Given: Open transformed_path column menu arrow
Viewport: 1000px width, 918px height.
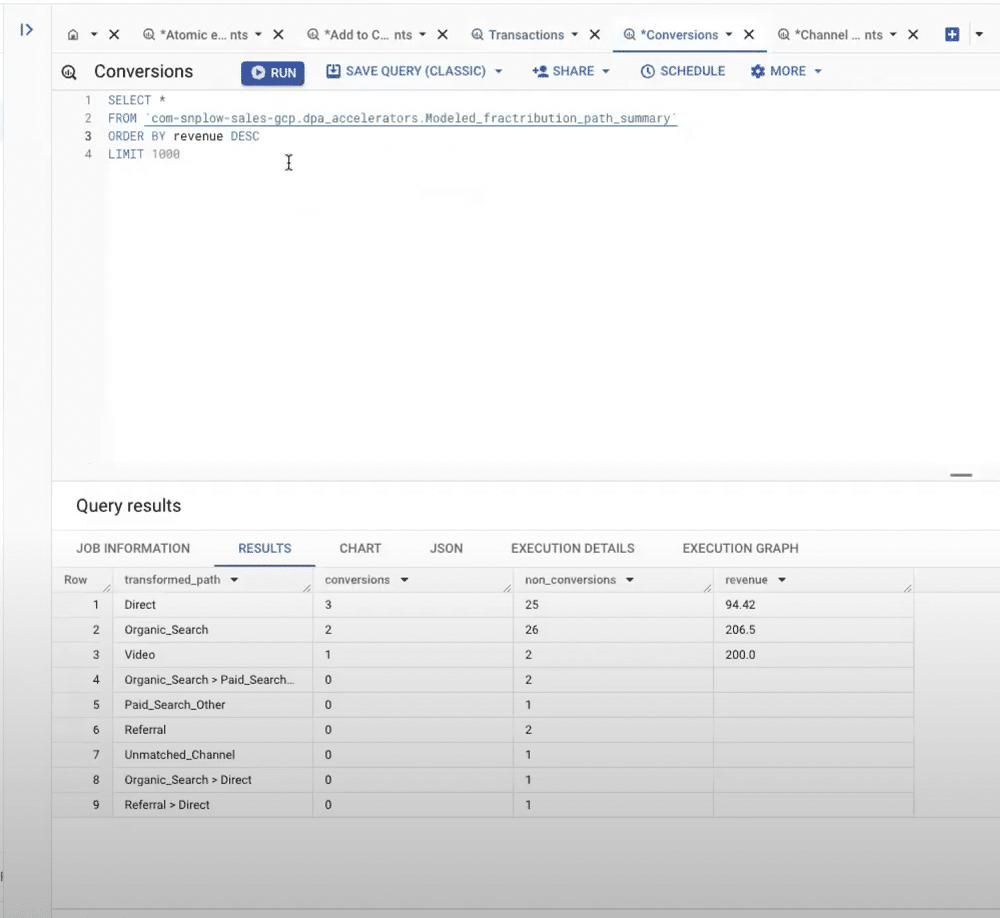Looking at the screenshot, I should pyautogui.click(x=234, y=580).
